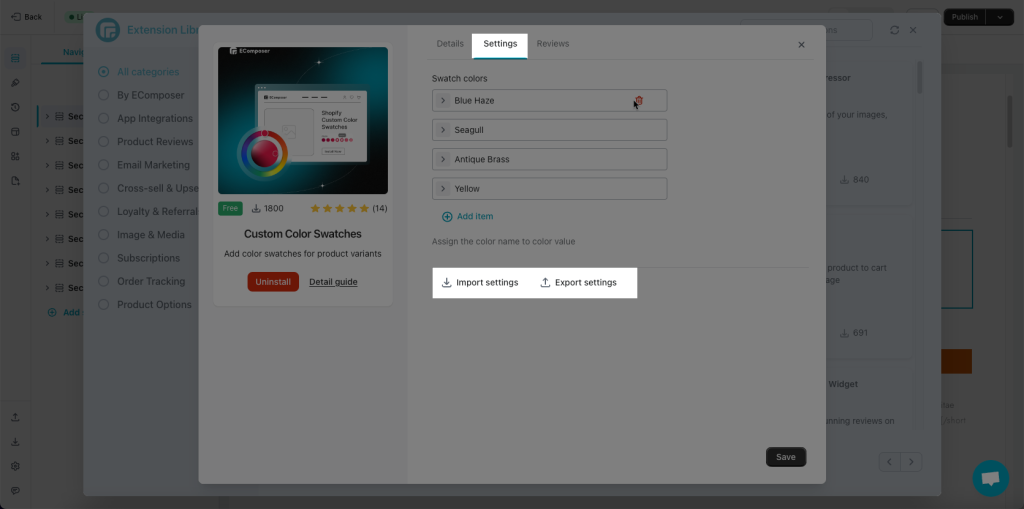Viewport: 1024px width, 509px height.
Task: Open the dropdown arrow next to Publish
Action: 1000,17
